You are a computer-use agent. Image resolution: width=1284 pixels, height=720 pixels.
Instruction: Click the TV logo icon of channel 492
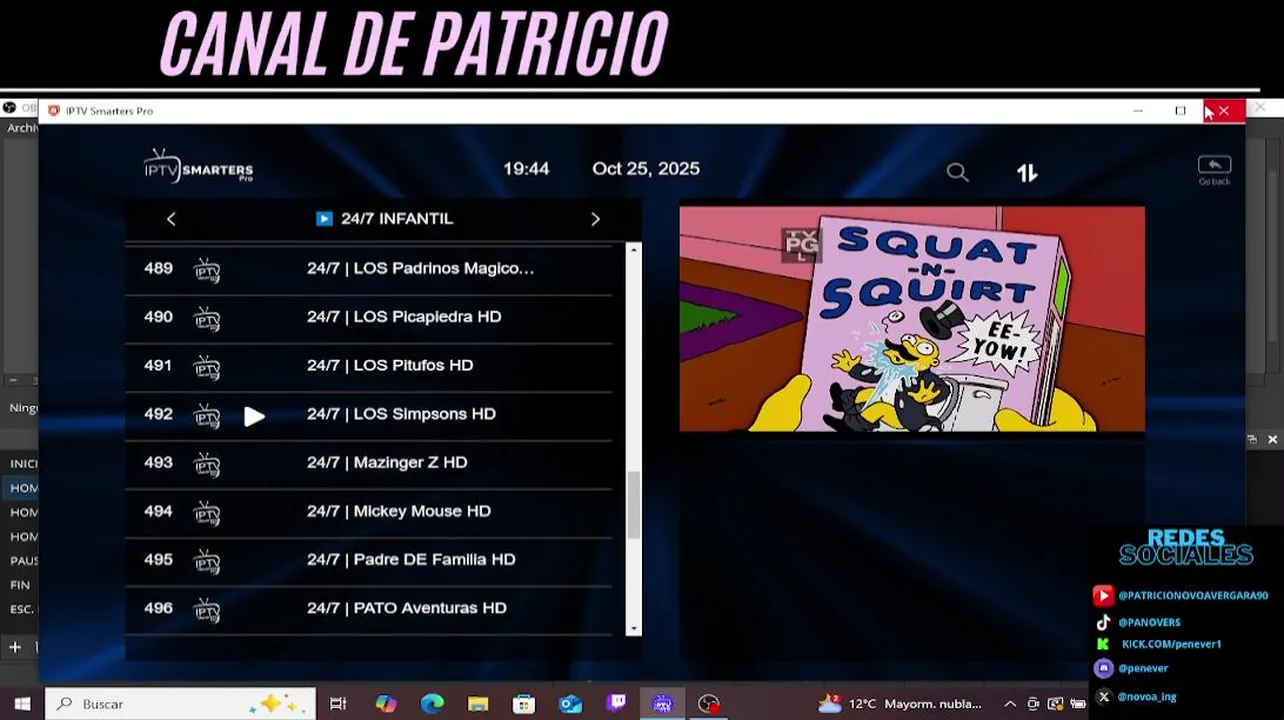(x=207, y=416)
